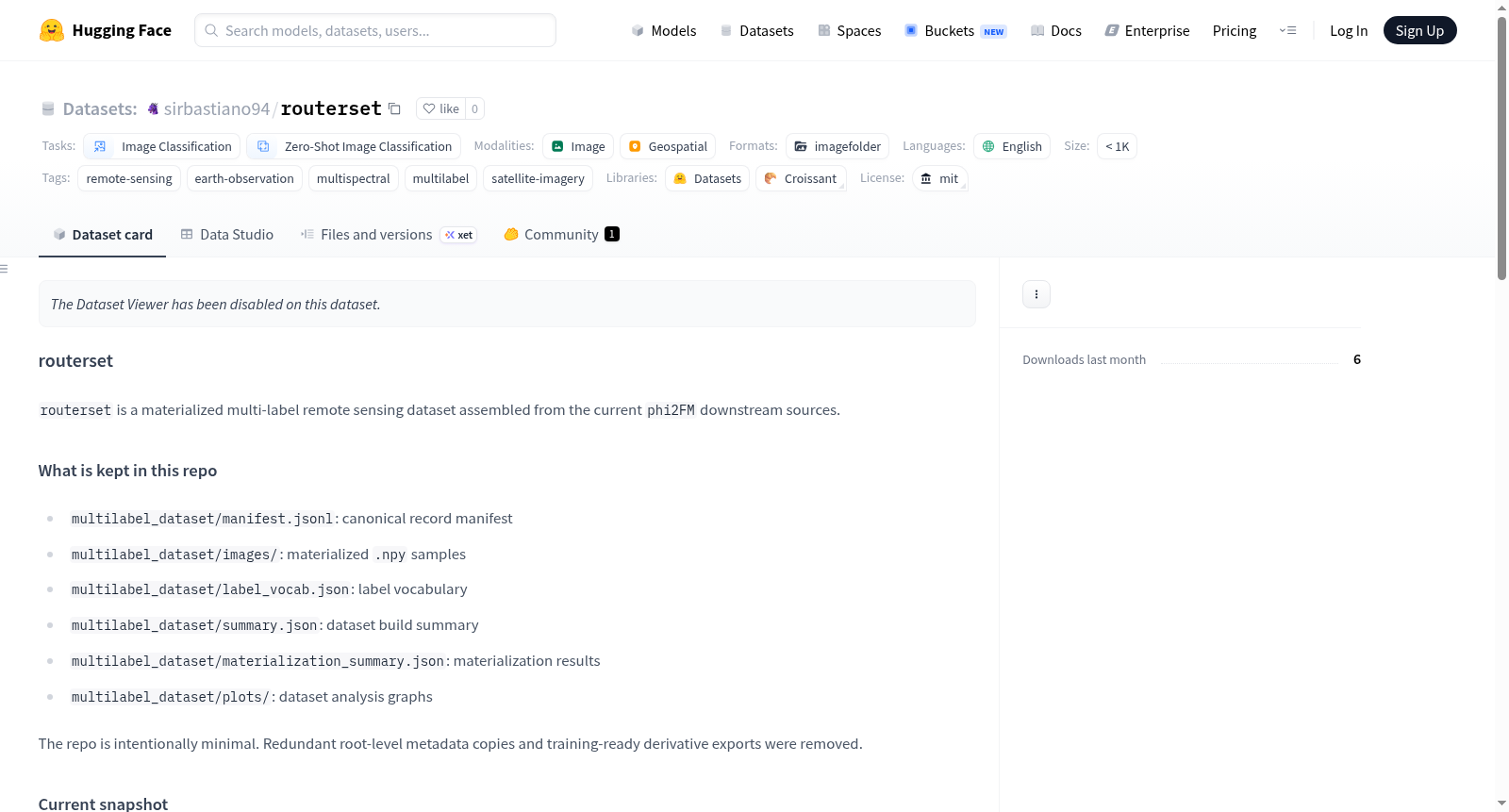Filter by Geospatial modality tag
The width and height of the screenshot is (1509, 812).
point(668,146)
